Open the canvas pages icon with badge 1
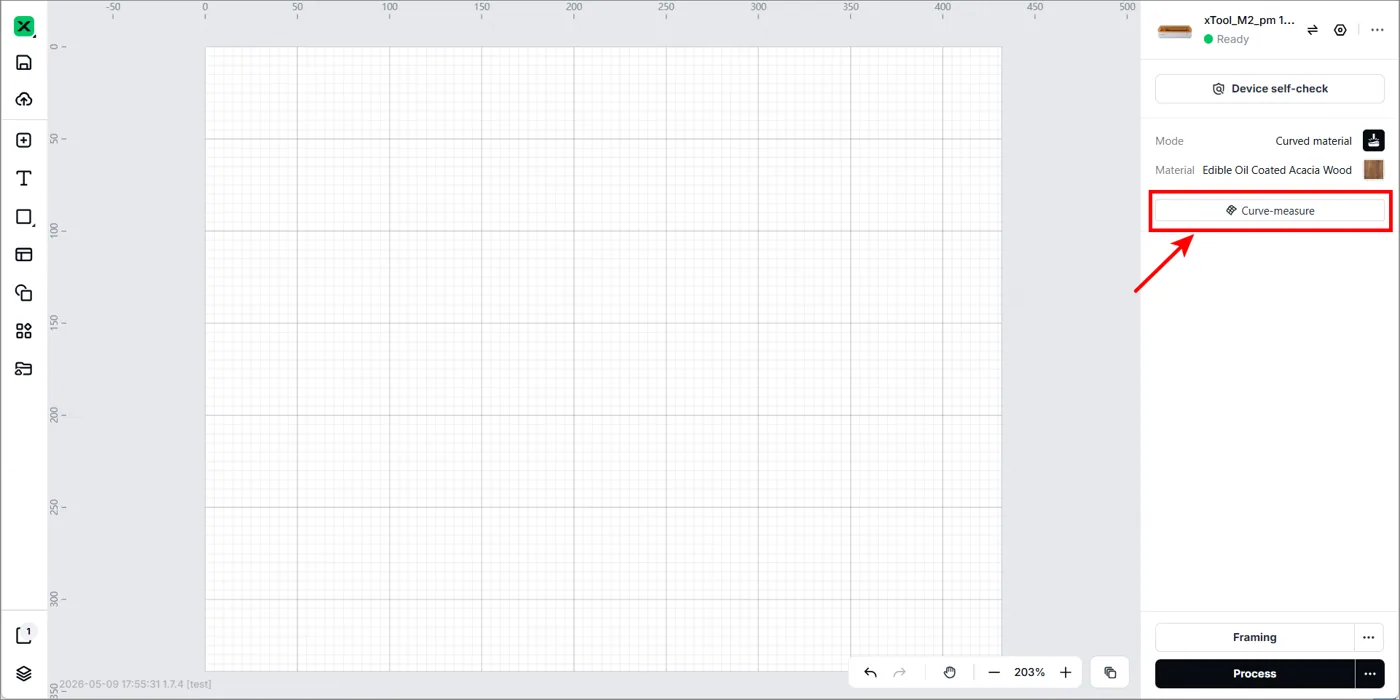 click(25, 635)
